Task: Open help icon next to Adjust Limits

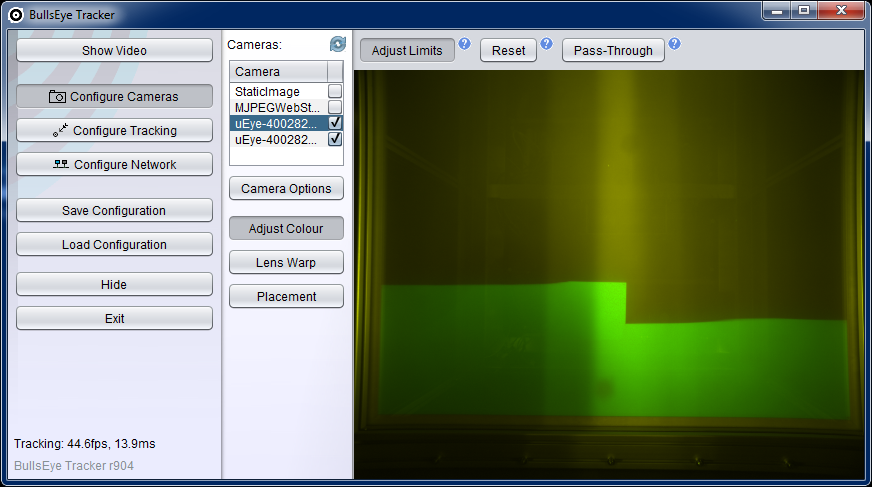Action: 464,44
